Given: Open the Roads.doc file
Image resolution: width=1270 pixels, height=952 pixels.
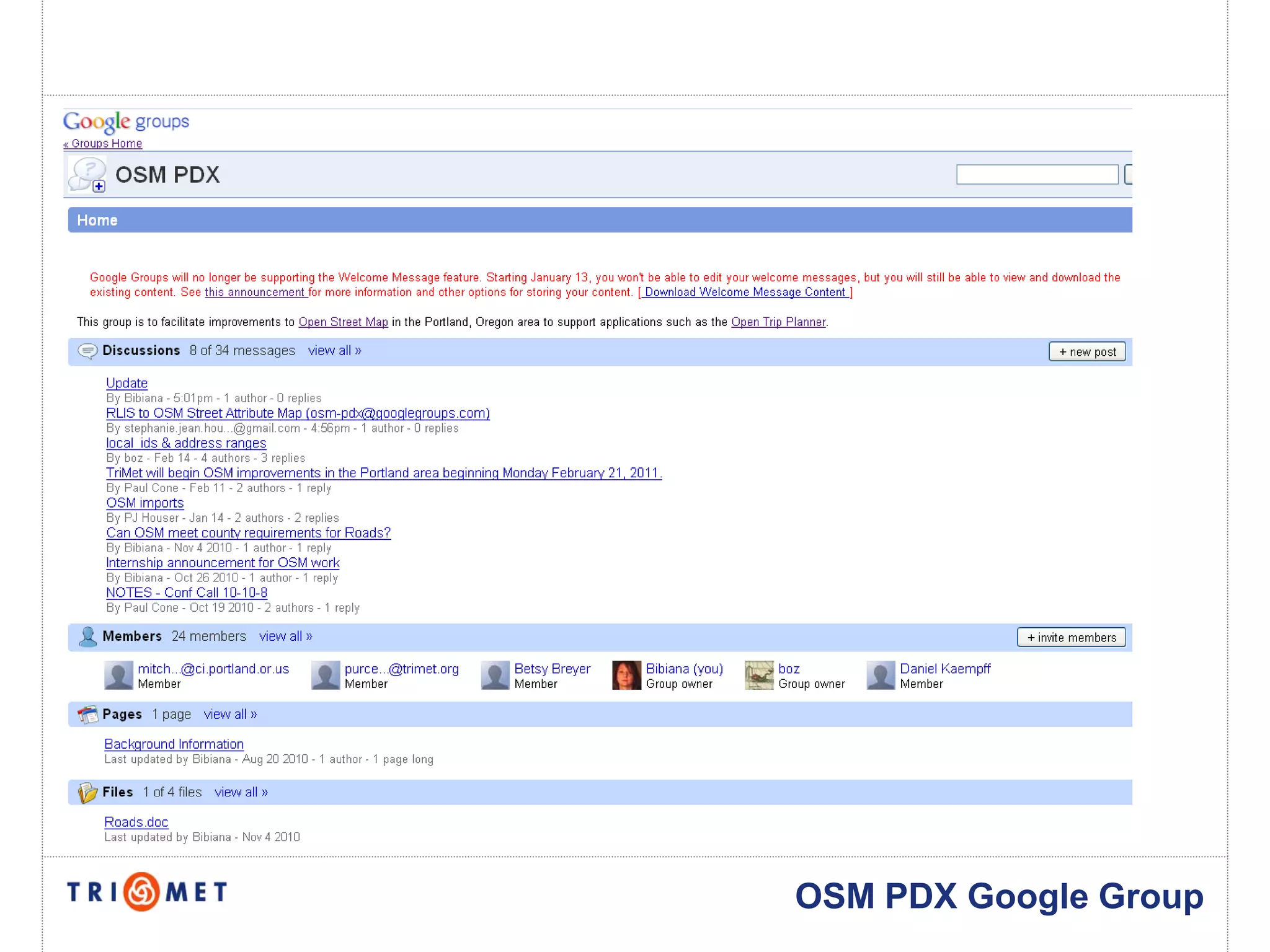Looking at the screenshot, I should pos(136,822).
